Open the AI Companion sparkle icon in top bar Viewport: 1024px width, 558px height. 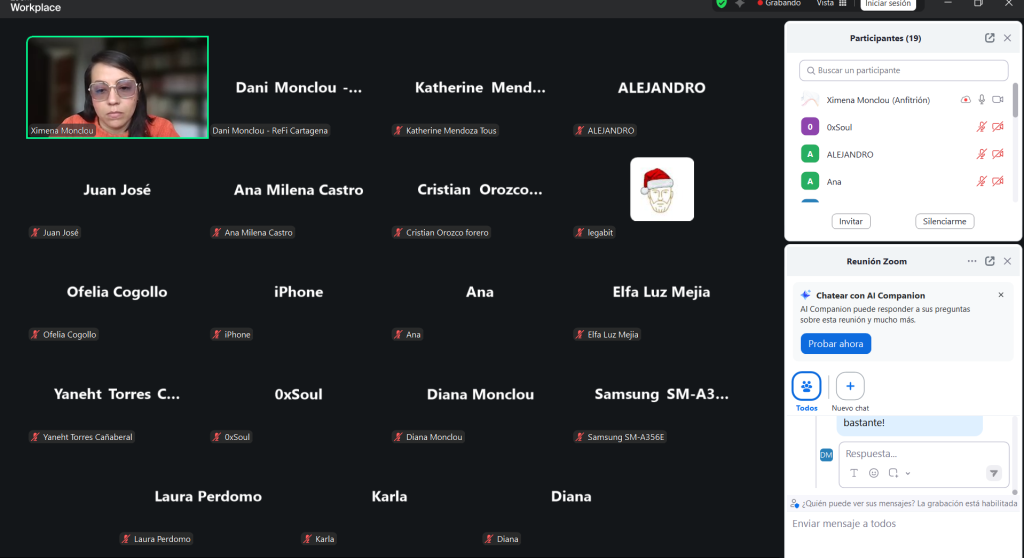740,4
